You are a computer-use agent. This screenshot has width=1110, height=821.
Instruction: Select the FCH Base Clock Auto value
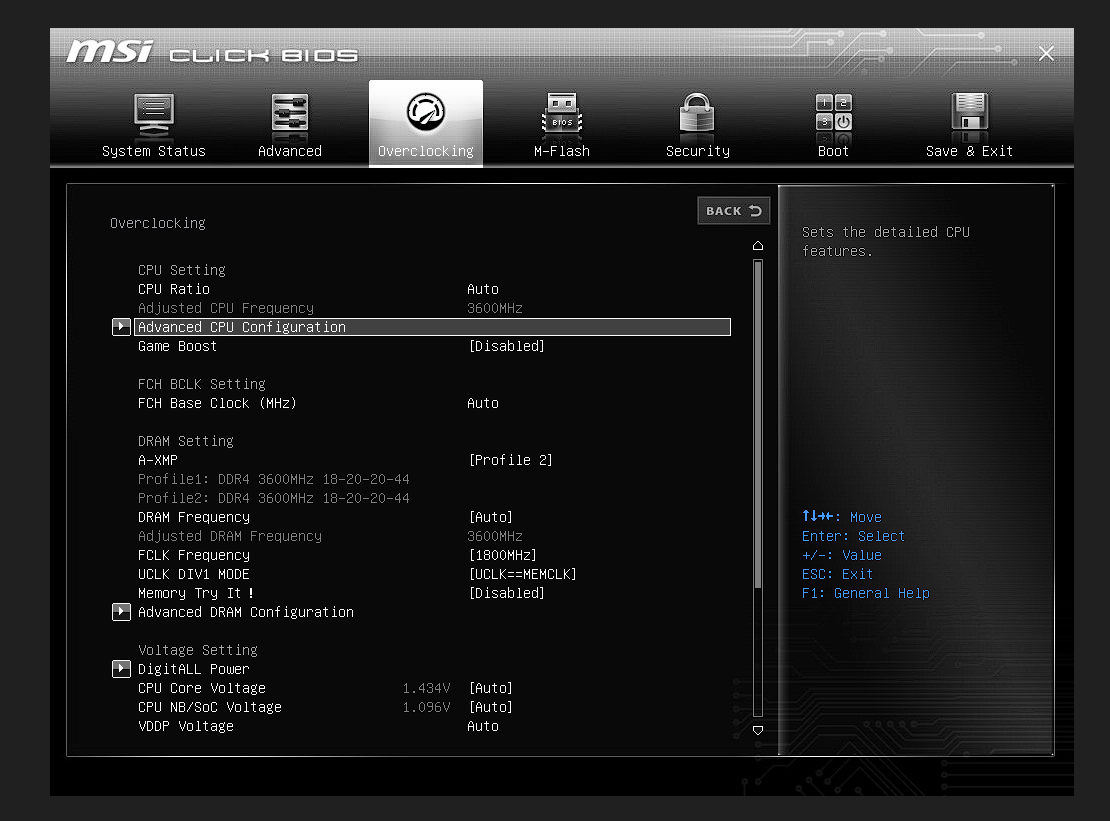[x=483, y=403]
